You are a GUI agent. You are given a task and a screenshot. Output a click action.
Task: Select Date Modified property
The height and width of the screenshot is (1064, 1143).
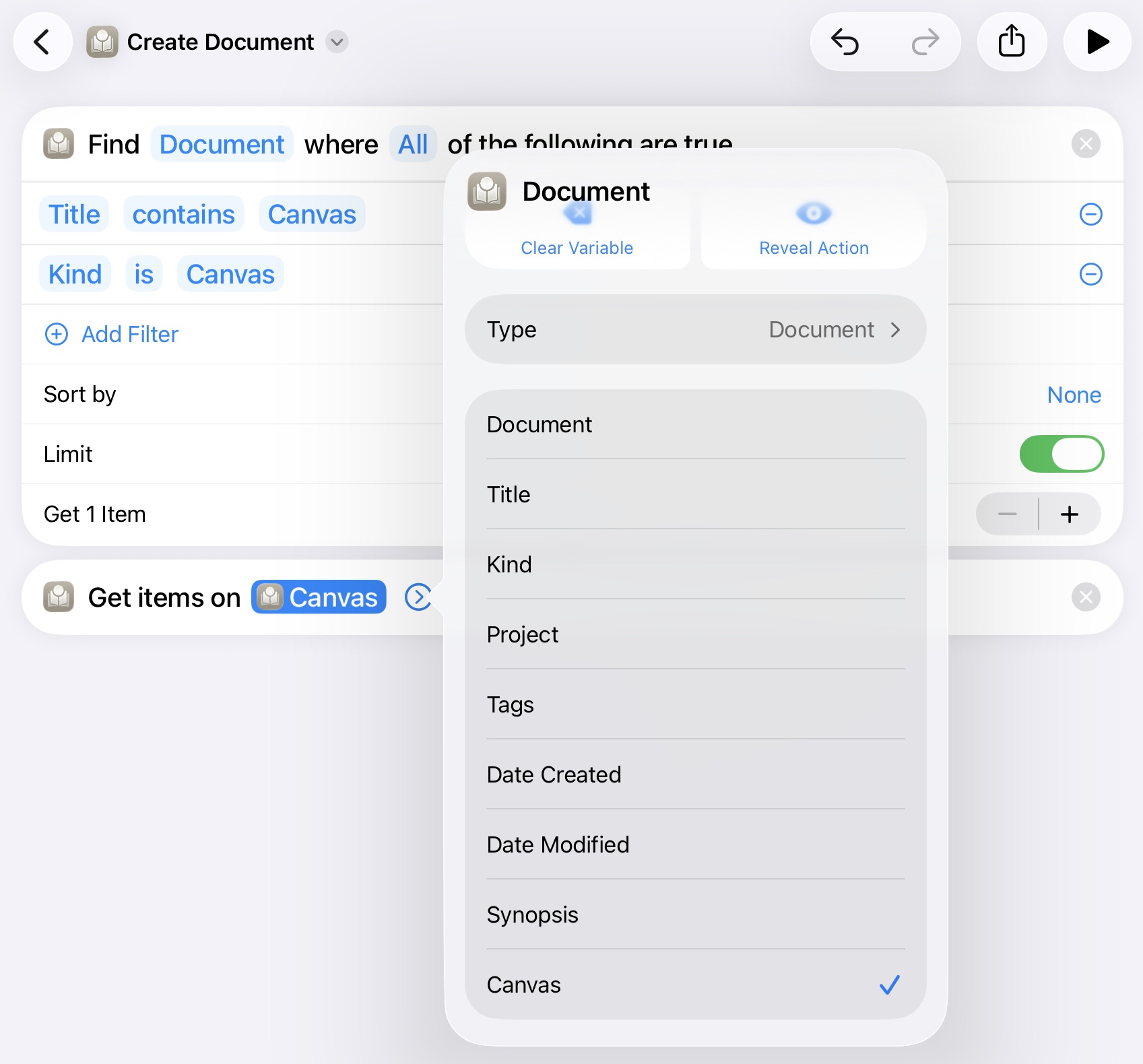tap(695, 844)
